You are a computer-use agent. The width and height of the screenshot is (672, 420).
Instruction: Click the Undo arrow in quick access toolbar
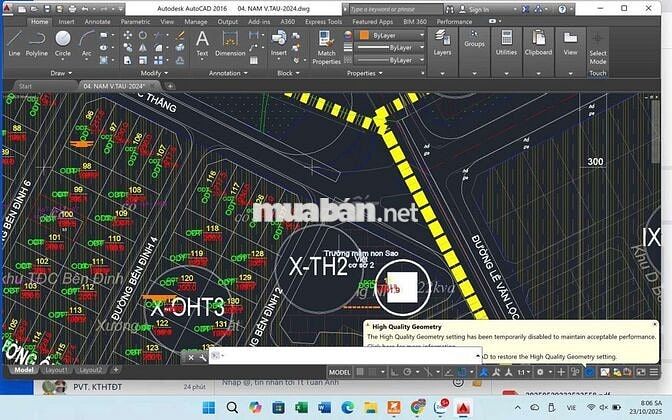85,9
